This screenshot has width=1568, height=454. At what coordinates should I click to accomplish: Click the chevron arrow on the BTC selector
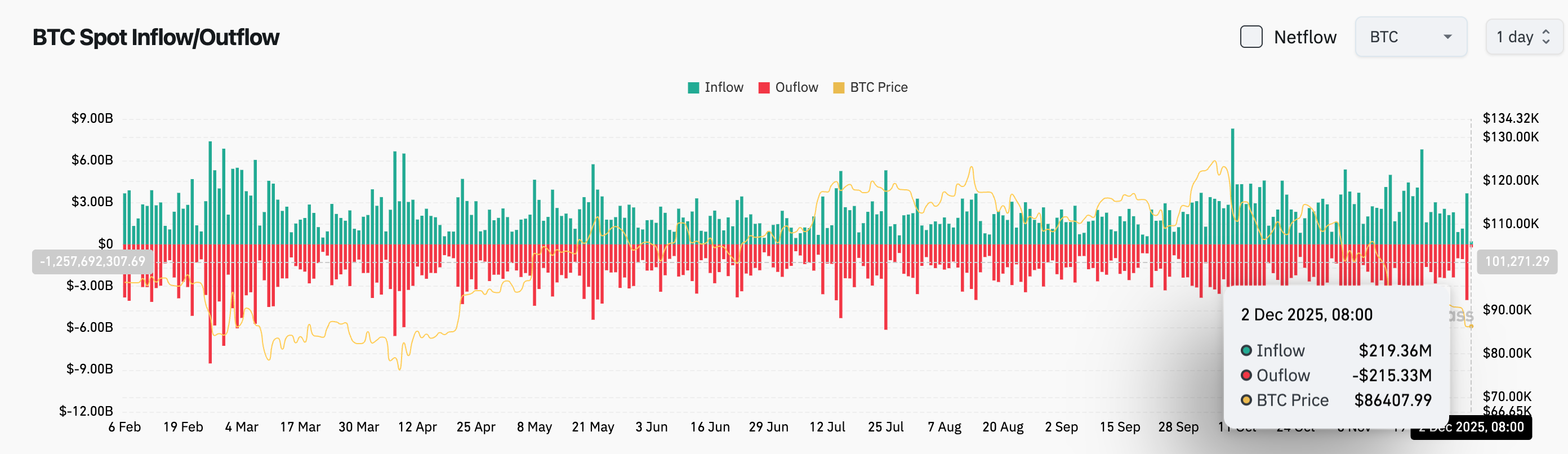1449,37
